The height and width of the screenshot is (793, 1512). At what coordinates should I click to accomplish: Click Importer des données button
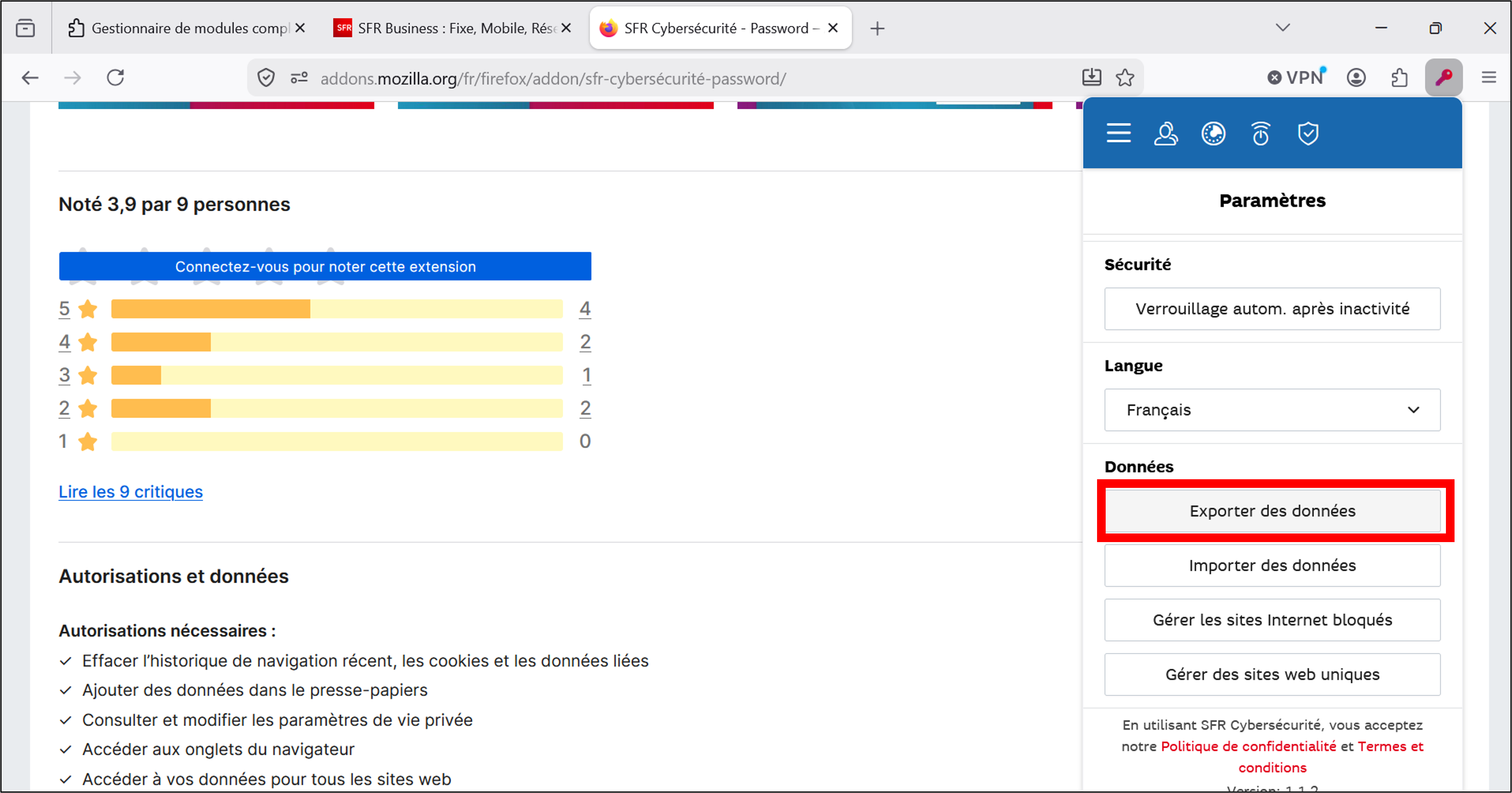pyautogui.click(x=1272, y=565)
